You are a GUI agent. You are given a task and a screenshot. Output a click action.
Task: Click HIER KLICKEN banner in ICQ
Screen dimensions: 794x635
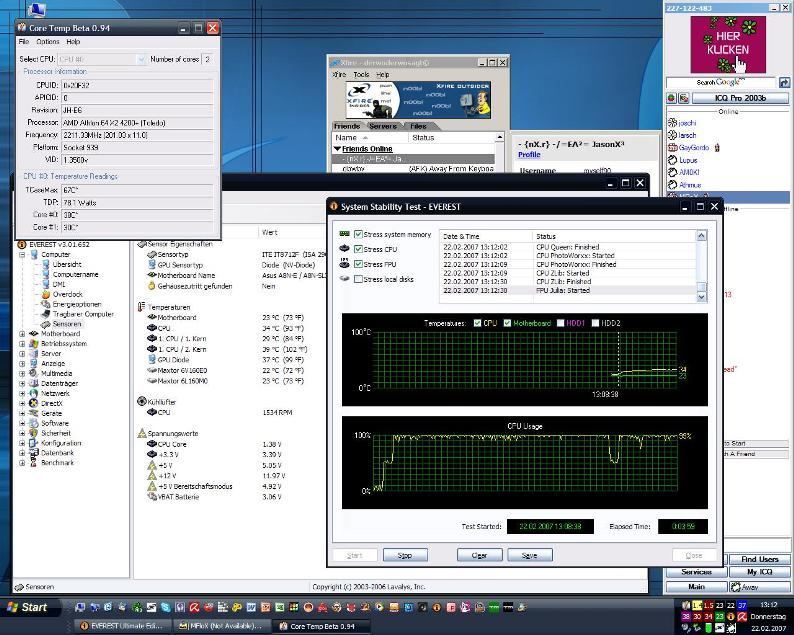click(x=728, y=44)
